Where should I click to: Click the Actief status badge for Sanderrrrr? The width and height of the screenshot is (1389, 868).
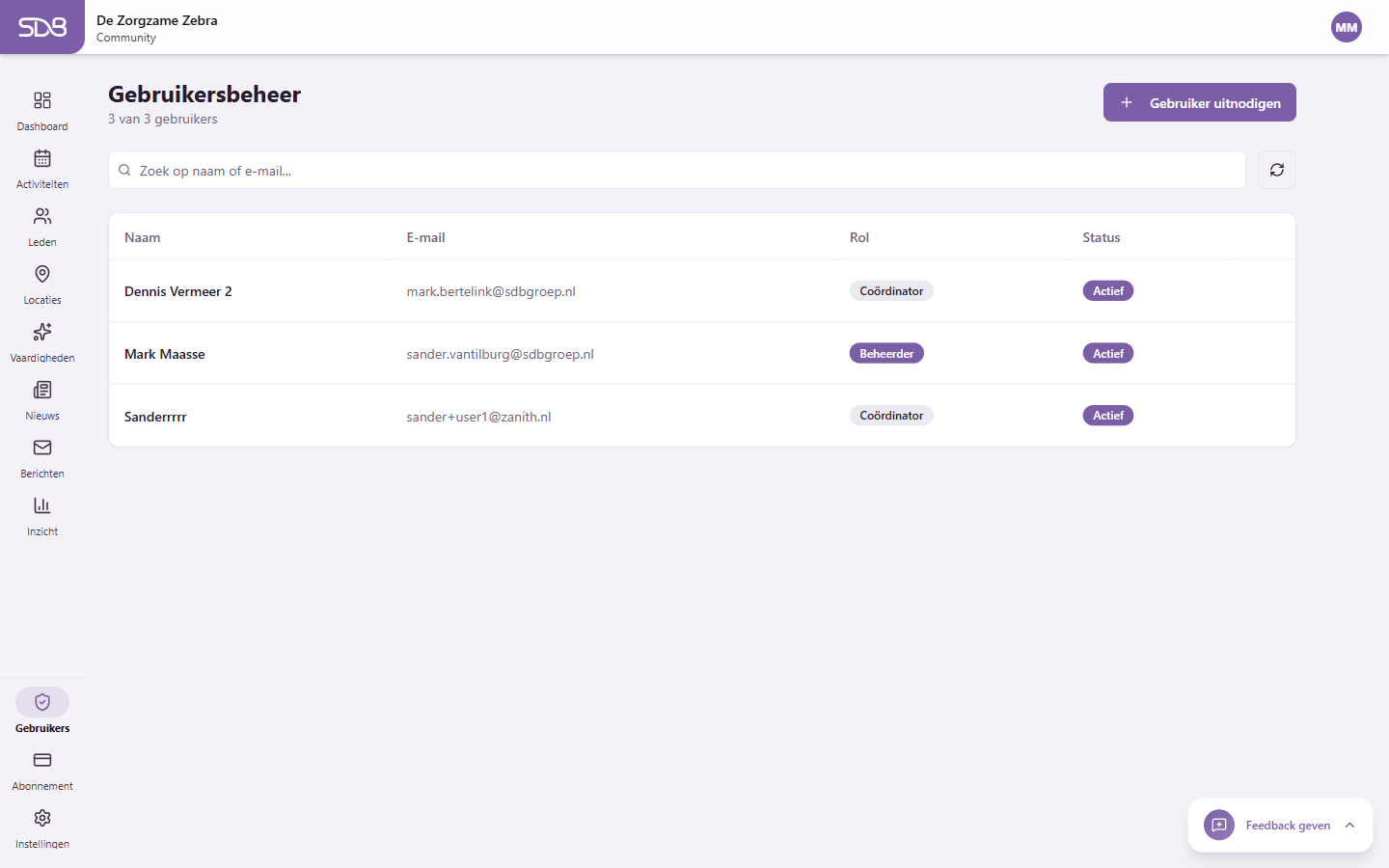pyautogui.click(x=1107, y=416)
